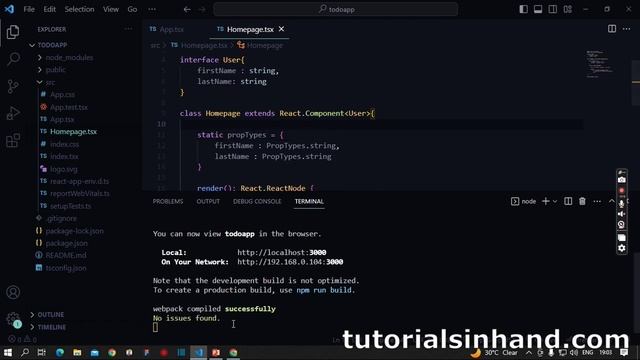The width and height of the screenshot is (640, 360).
Task: Open Explorer Views and More Actions ellipsis
Action: pyautogui.click(x=128, y=29)
